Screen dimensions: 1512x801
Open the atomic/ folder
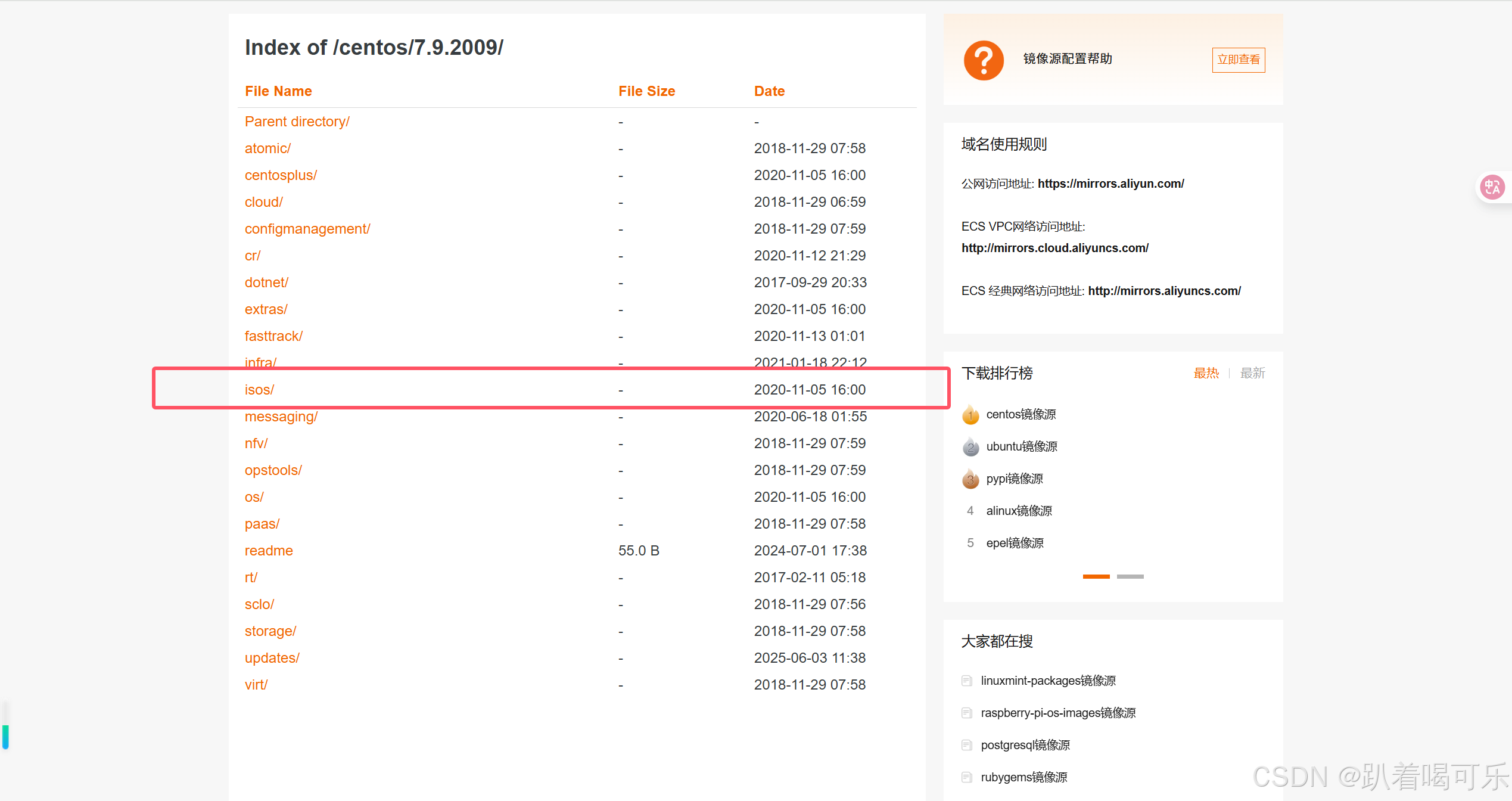coord(267,148)
